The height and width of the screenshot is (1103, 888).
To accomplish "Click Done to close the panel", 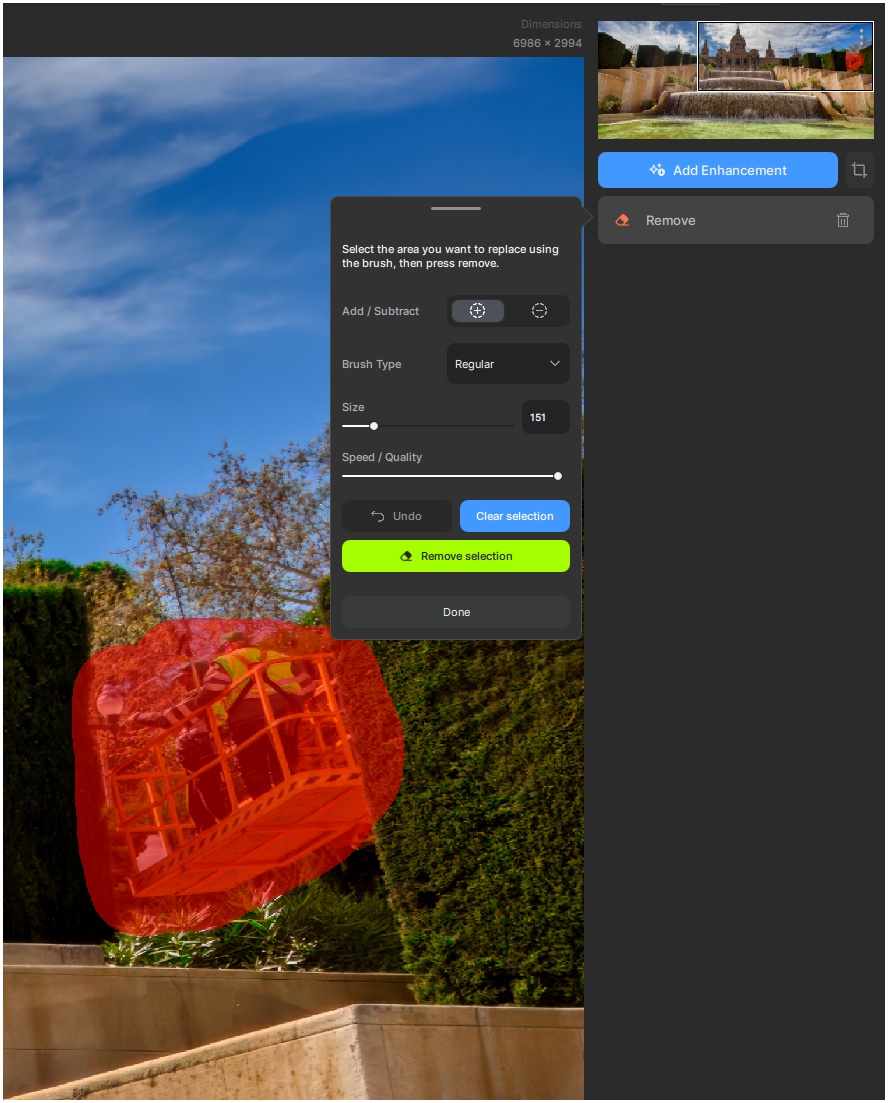I will coord(456,612).
